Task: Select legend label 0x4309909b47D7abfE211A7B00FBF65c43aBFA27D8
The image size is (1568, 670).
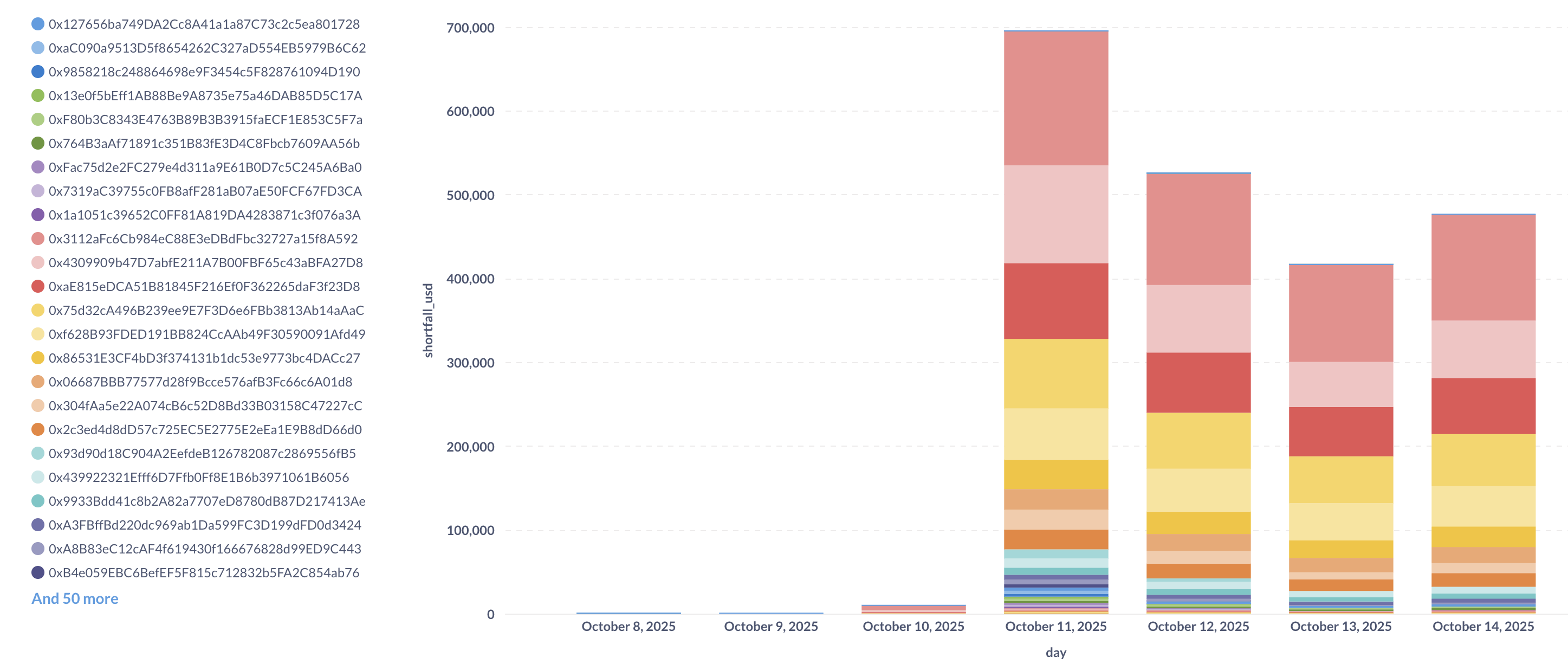Action: click(x=206, y=262)
